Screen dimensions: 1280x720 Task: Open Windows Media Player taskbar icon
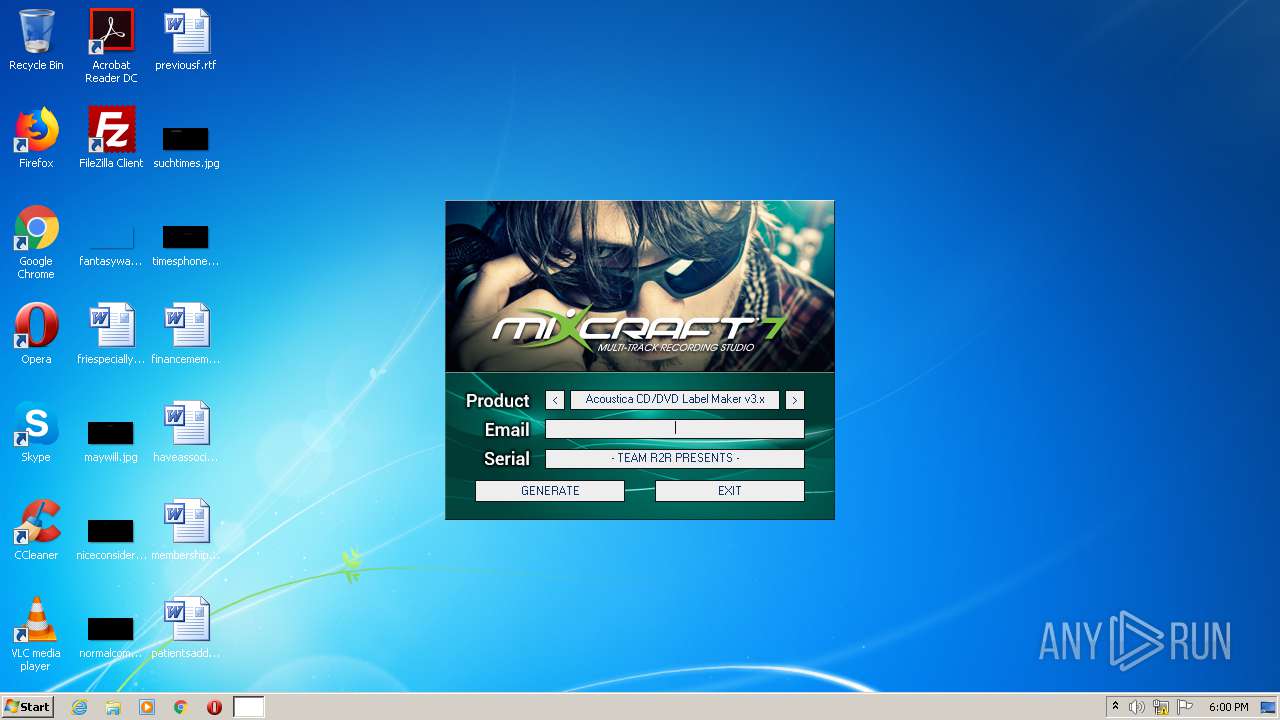tap(147, 707)
